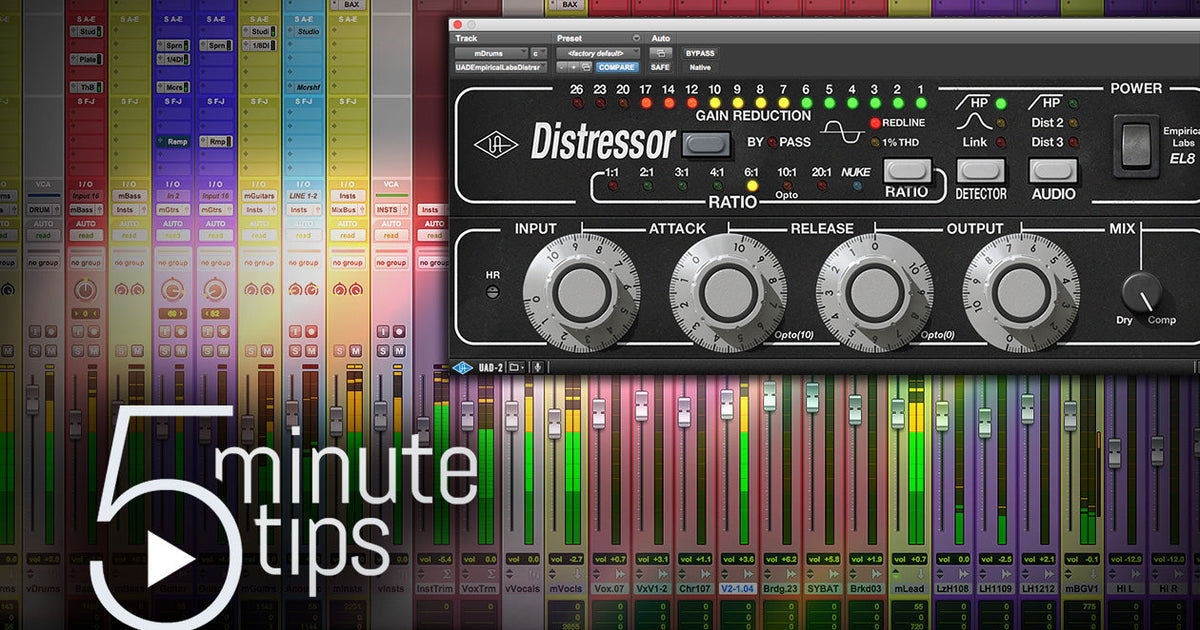The height and width of the screenshot is (630, 1200).
Task: Select the Native processing tab
Action: coord(699,67)
